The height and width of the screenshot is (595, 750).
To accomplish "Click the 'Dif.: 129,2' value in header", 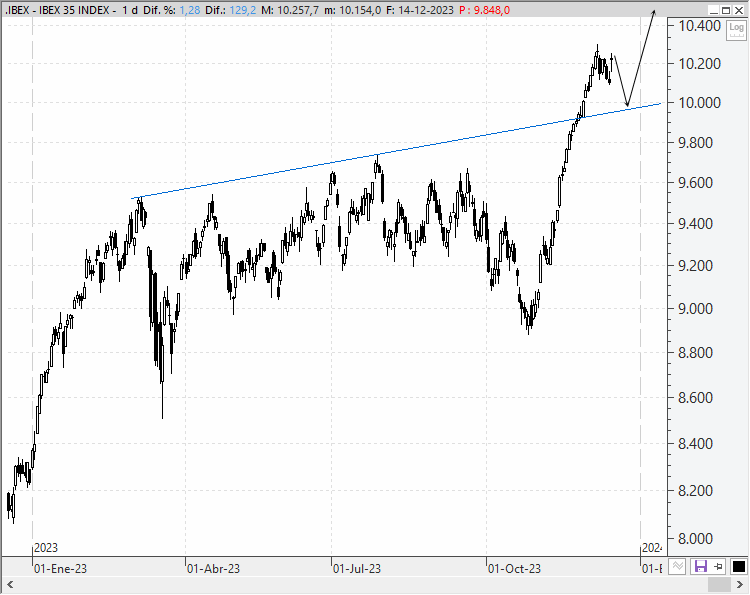I will 231,10.
